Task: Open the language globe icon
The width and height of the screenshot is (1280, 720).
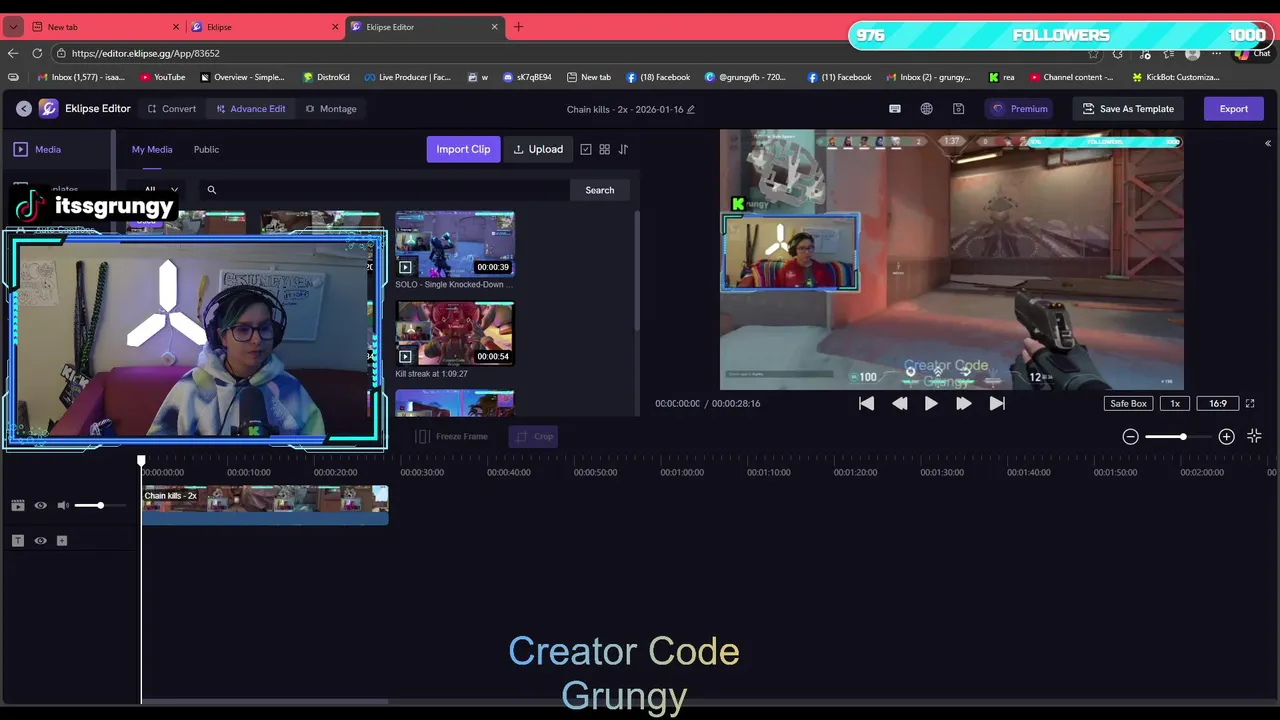Action: point(927,109)
